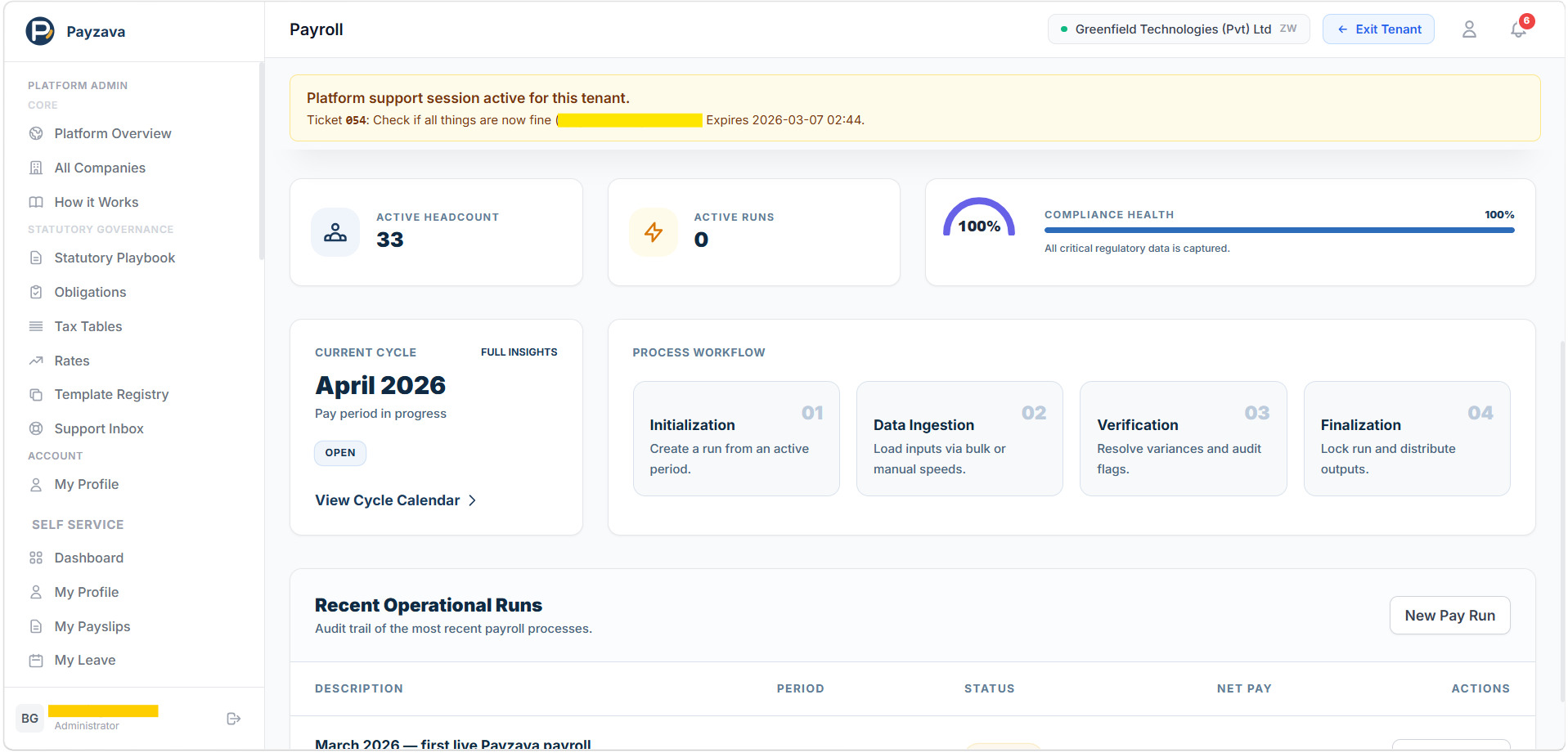Image resolution: width=1568 pixels, height=753 pixels.
Task: Click the Platform Overview globe icon
Action: (x=36, y=133)
